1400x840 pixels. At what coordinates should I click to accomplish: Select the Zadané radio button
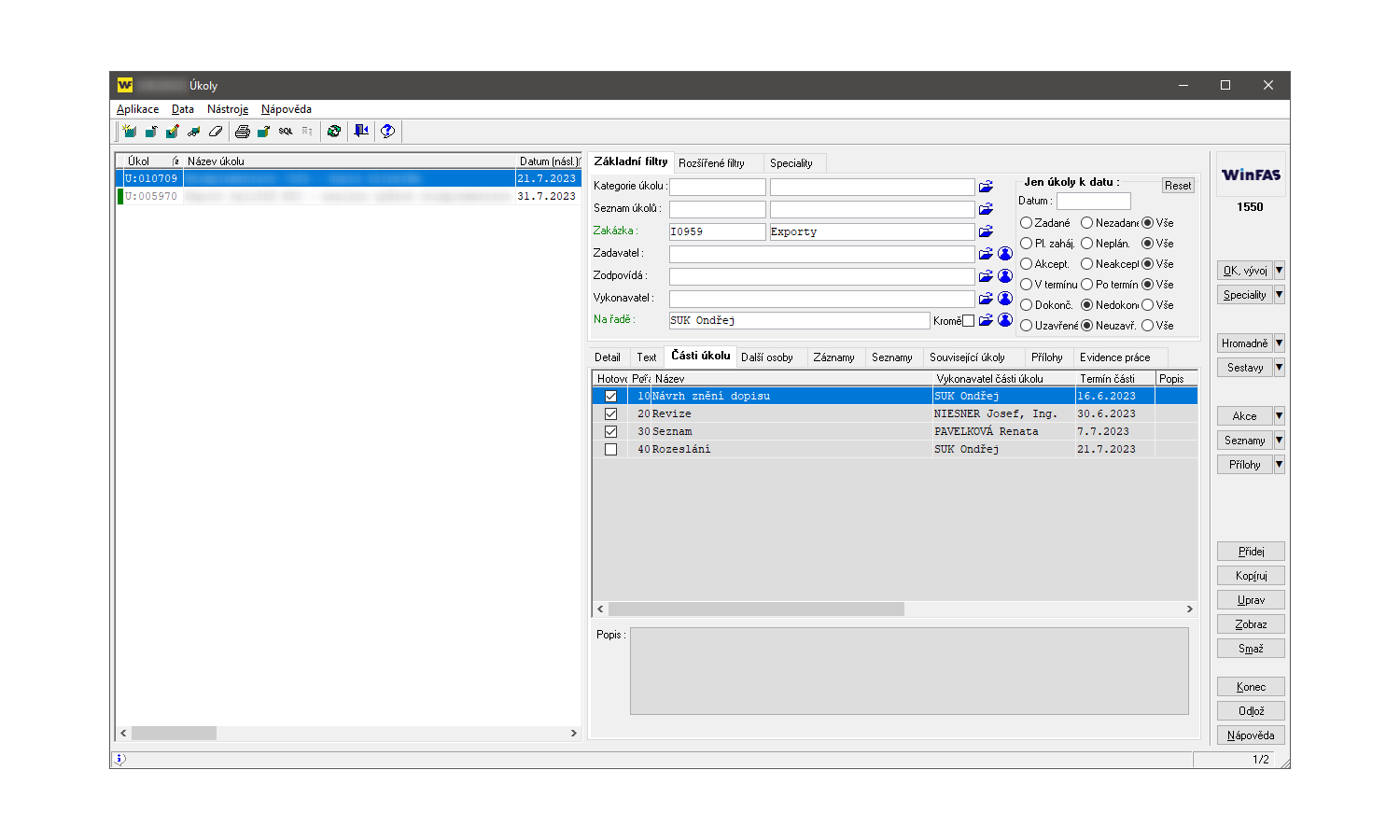point(1027,223)
